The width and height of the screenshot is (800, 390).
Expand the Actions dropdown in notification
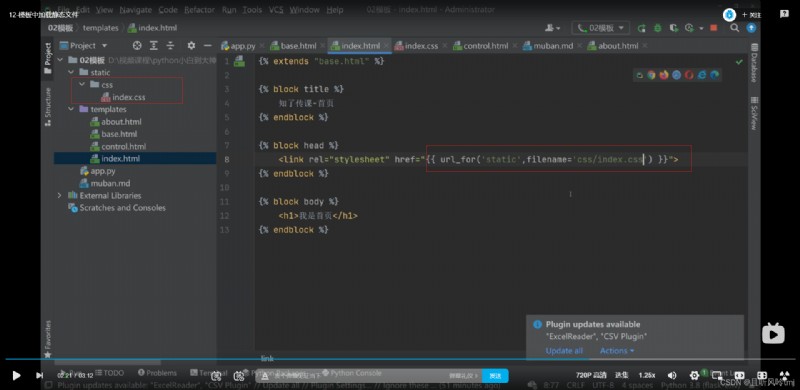tap(617, 351)
